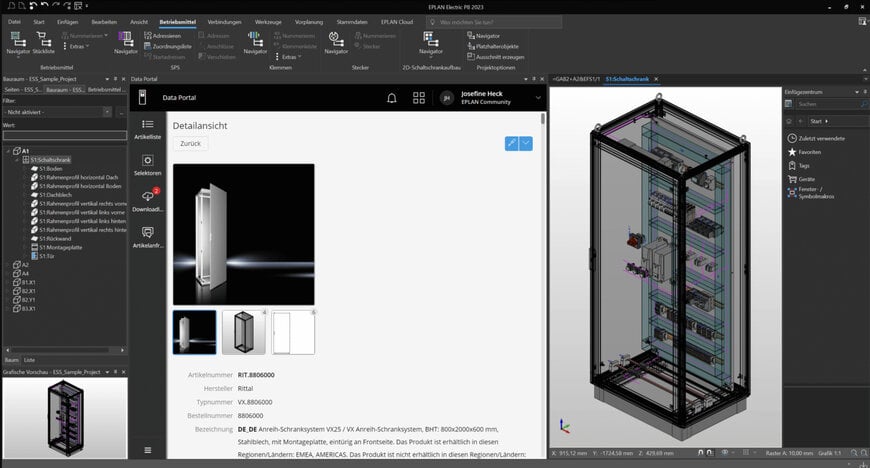
Task: Open the 2D-Schaltschrankaufbau Navigator icon
Action: click(431, 43)
